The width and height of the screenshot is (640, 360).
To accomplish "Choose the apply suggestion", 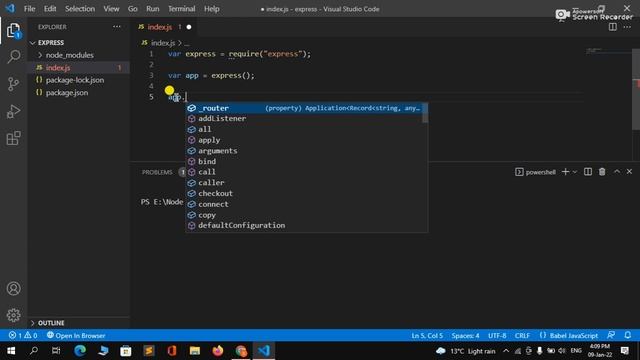I will pyautogui.click(x=304, y=140).
